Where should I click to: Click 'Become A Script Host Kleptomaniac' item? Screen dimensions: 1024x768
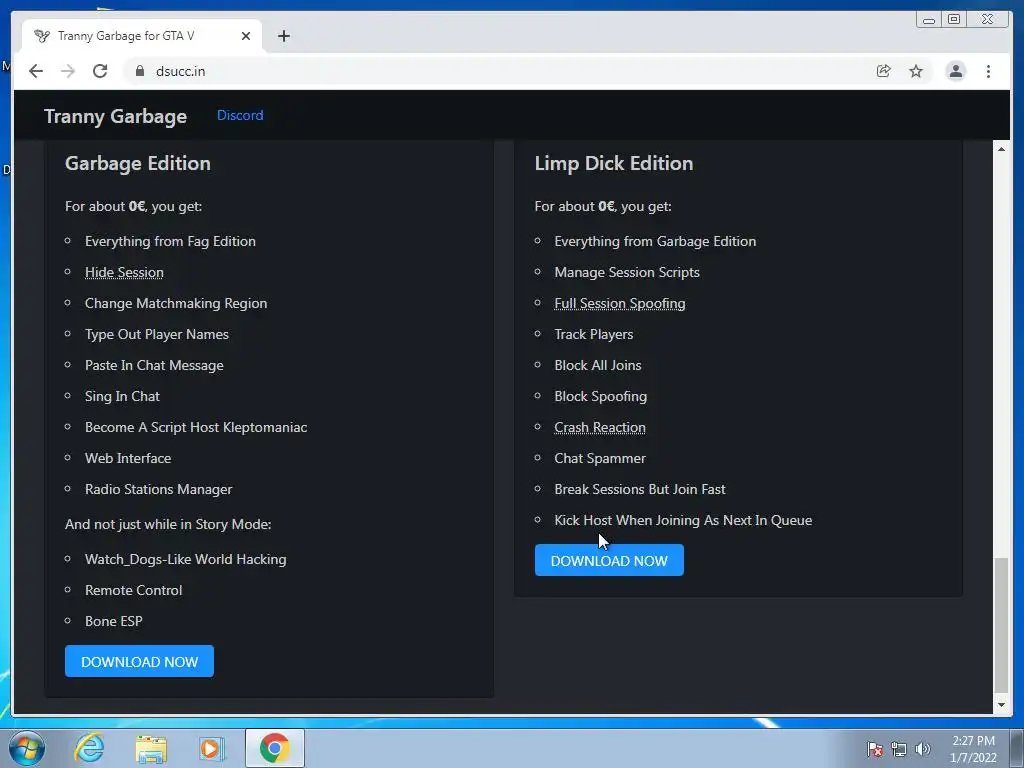[x=196, y=427]
